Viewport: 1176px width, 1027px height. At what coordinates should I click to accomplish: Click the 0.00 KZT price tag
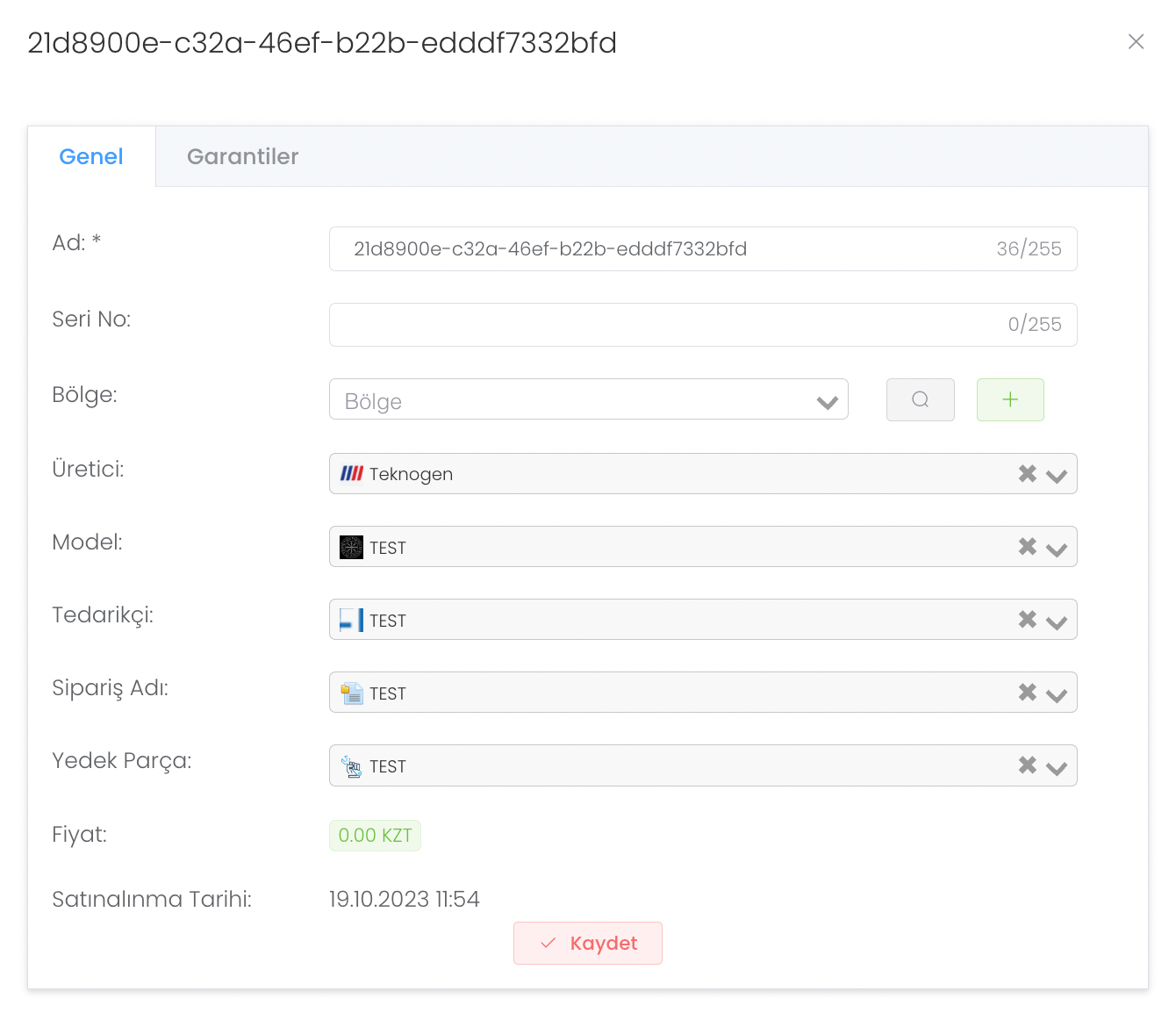click(x=375, y=836)
